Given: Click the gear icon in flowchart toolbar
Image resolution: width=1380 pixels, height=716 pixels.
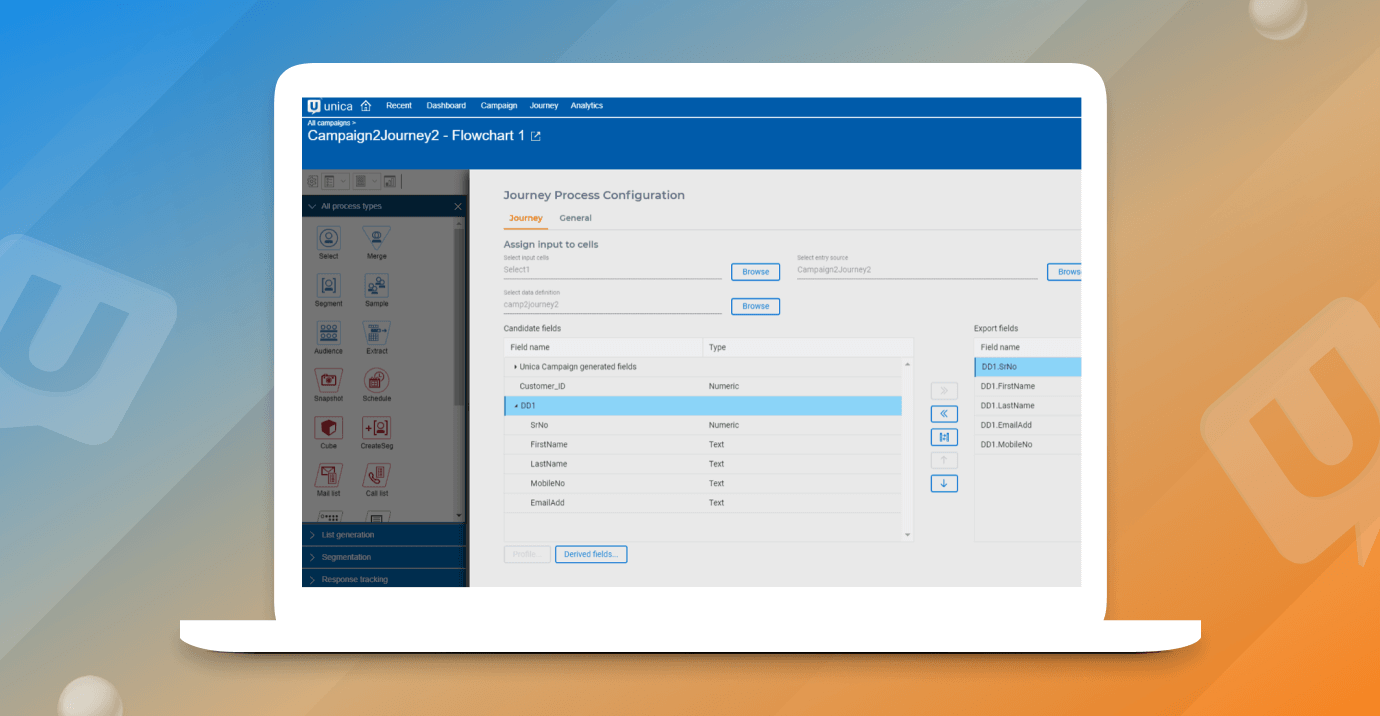Looking at the screenshot, I should click(313, 181).
